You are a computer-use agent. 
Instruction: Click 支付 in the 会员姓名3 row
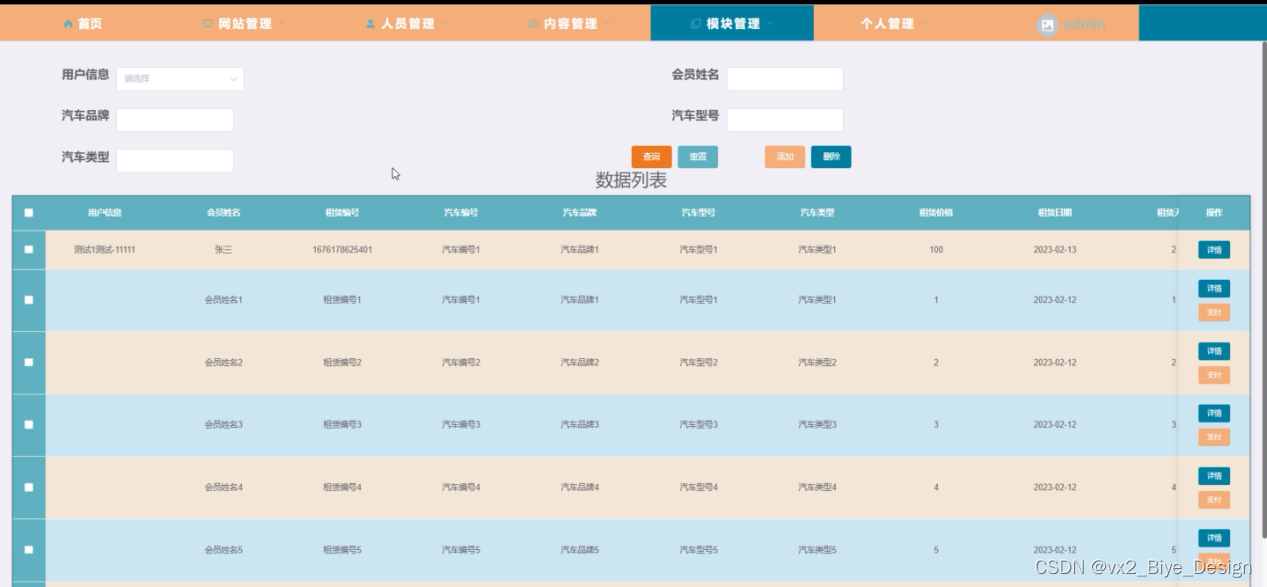point(1214,437)
